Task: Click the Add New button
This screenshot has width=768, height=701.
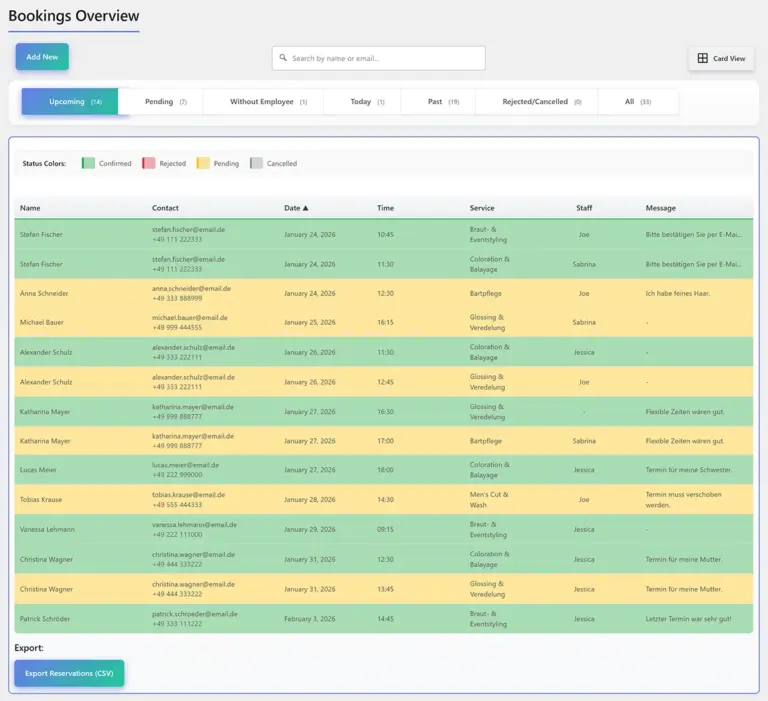Action: [x=42, y=57]
